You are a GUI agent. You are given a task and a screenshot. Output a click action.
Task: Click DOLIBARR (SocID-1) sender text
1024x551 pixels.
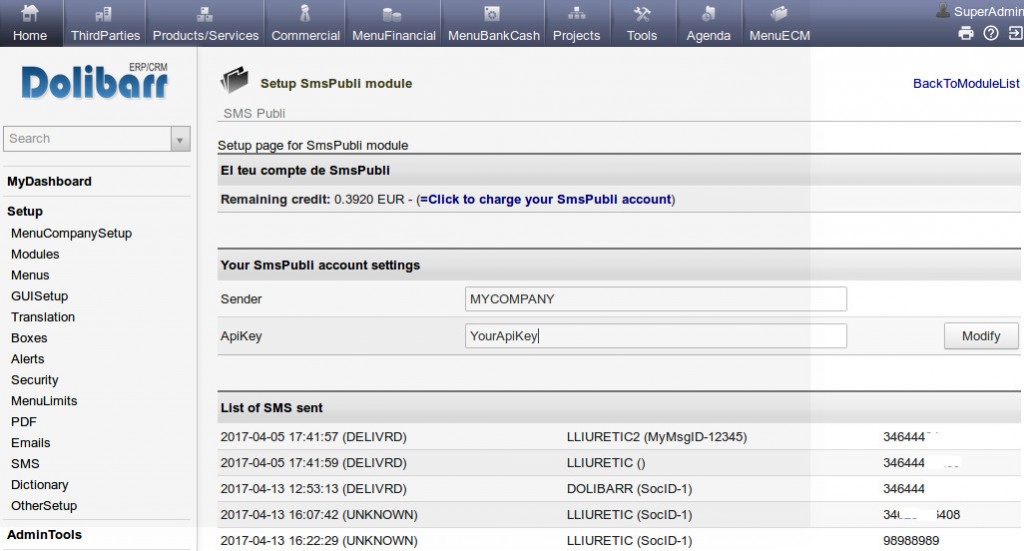point(630,488)
